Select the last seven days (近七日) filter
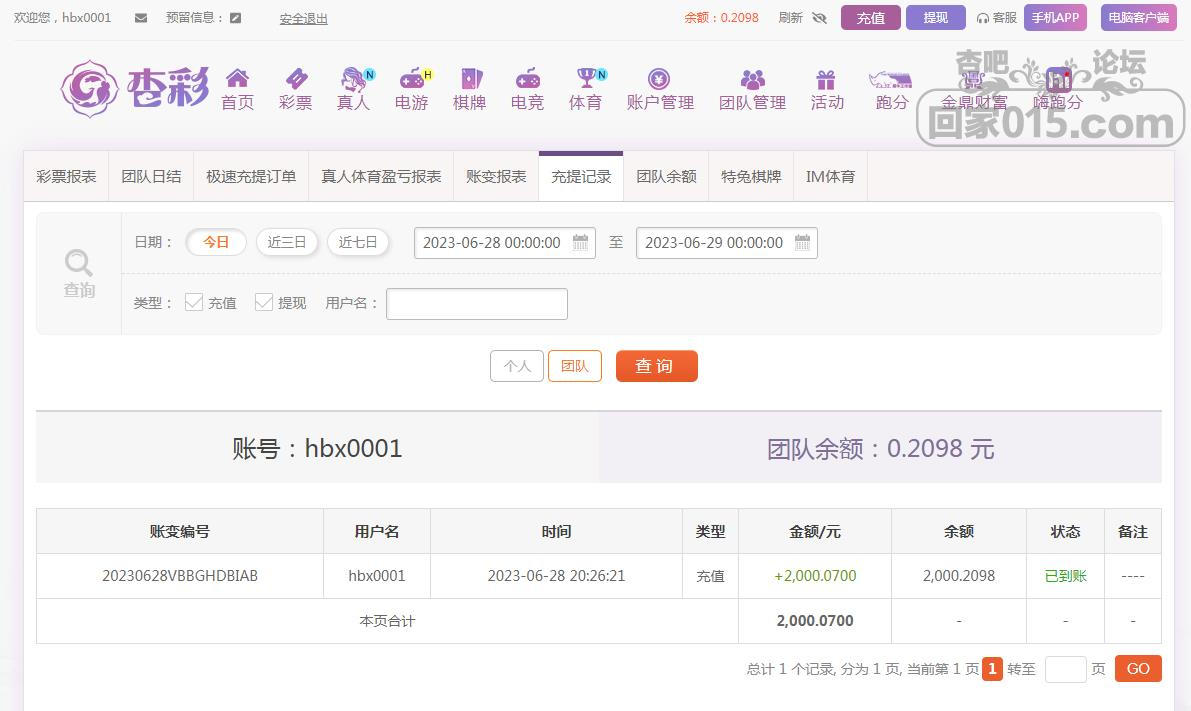 (x=358, y=242)
